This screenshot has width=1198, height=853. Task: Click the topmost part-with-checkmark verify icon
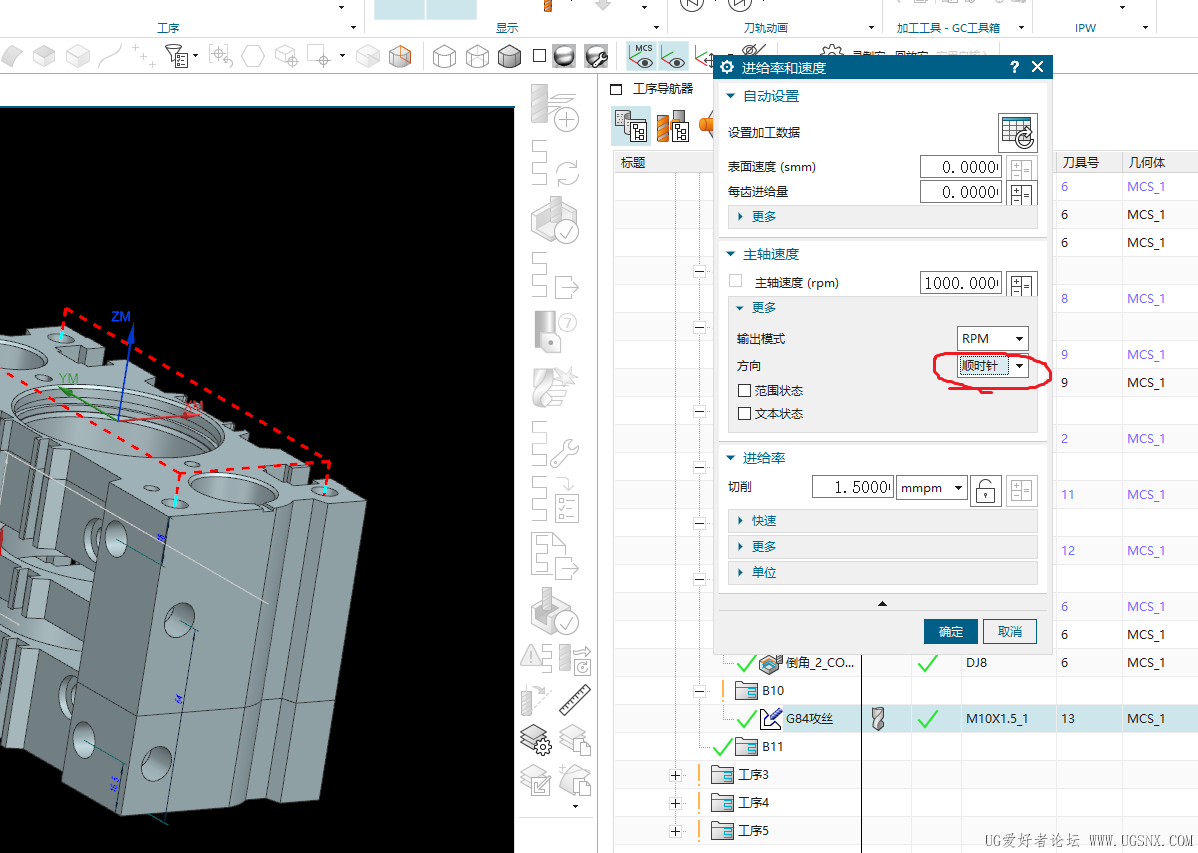pyautogui.click(x=555, y=220)
